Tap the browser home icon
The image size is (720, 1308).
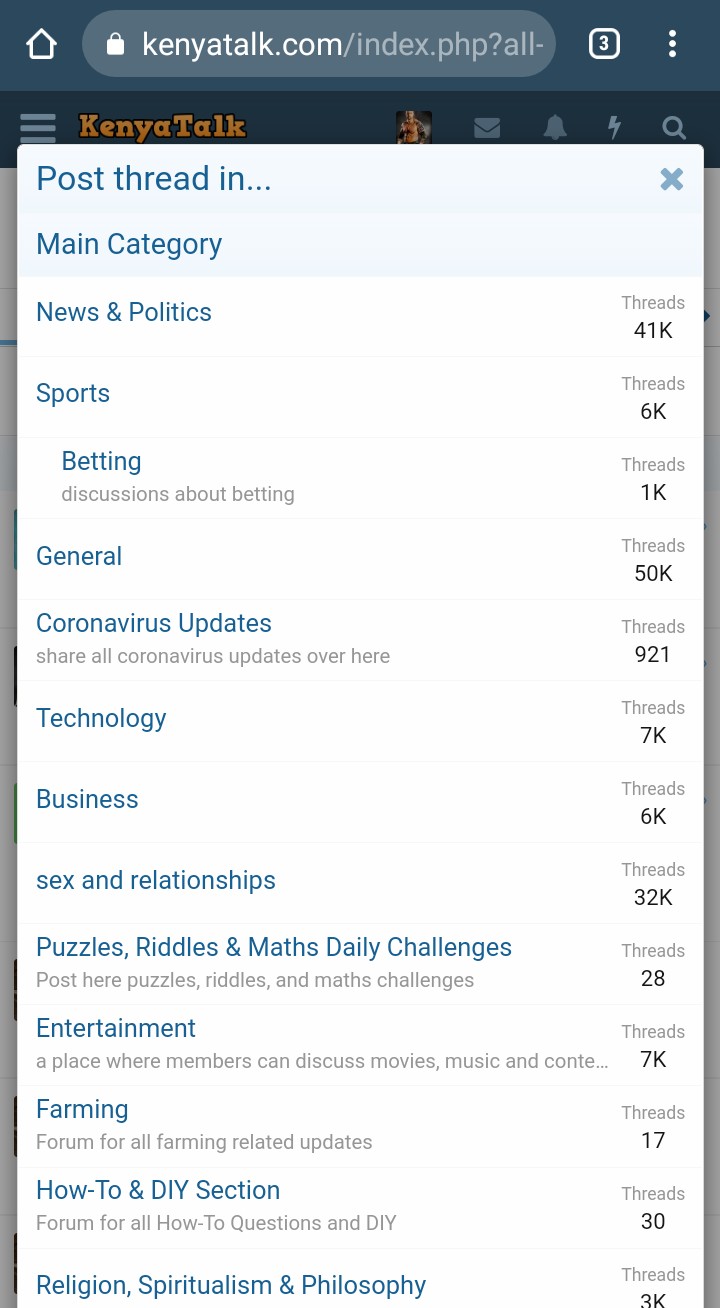point(41,44)
